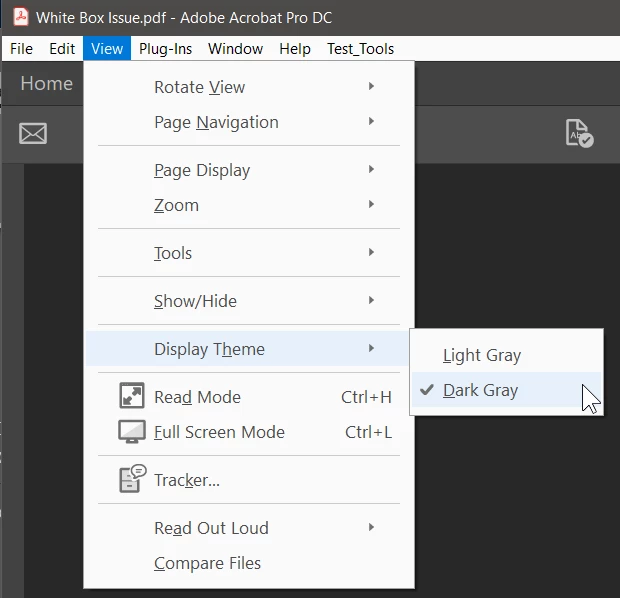Expand the Page Display submenu arrow
Screen dimensions: 620x598
[371, 169]
